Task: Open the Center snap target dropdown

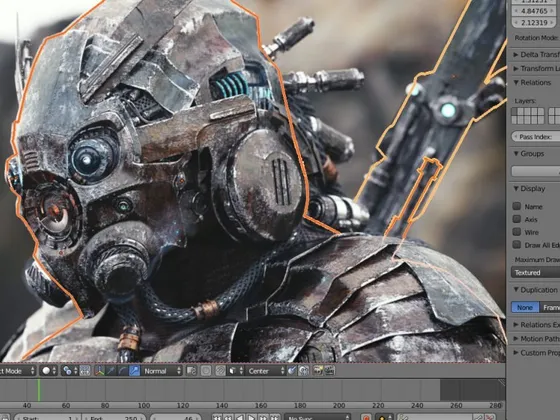Action: pyautogui.click(x=265, y=371)
